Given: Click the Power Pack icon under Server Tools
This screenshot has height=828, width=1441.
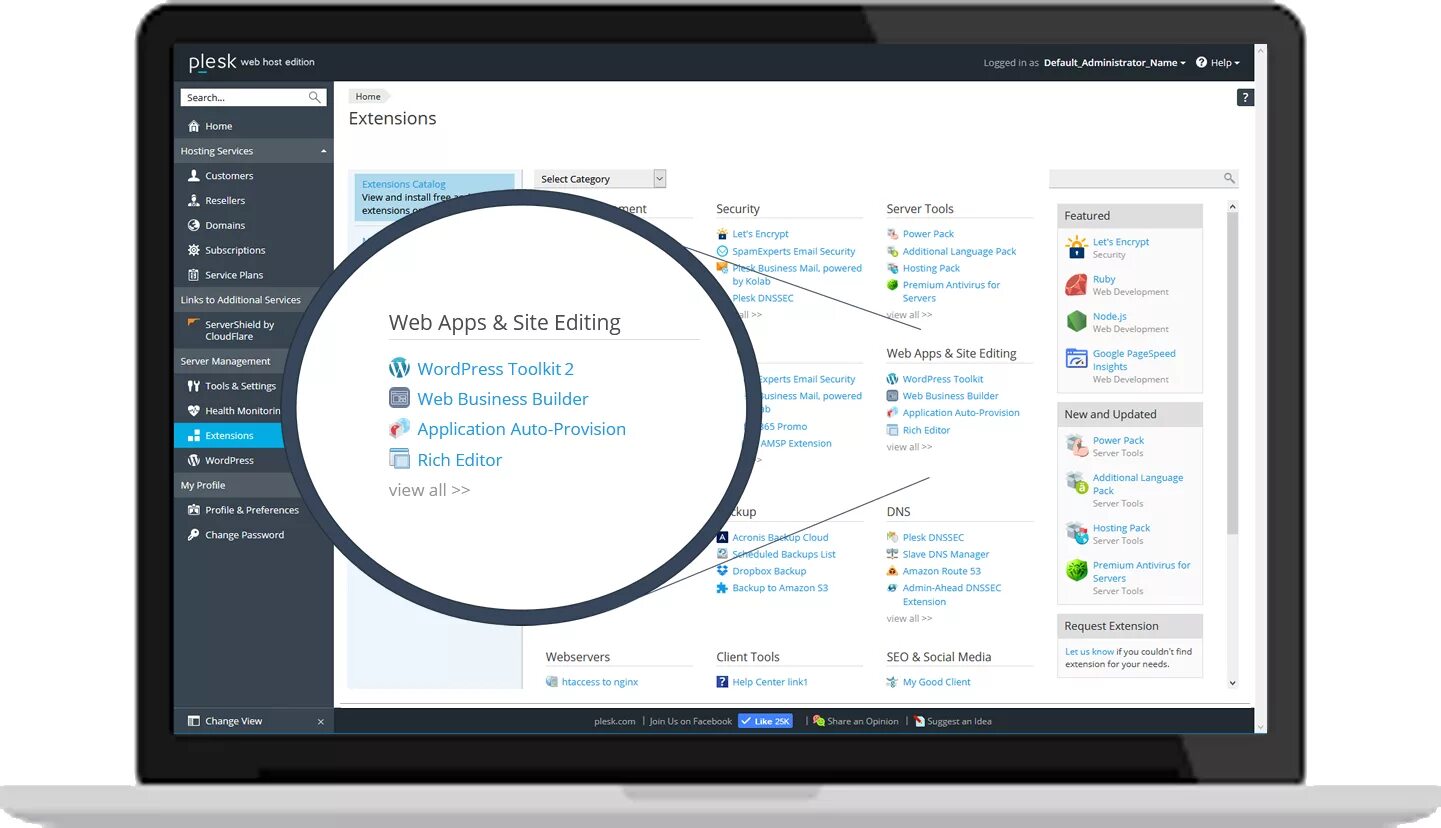Looking at the screenshot, I should pyautogui.click(x=893, y=234).
